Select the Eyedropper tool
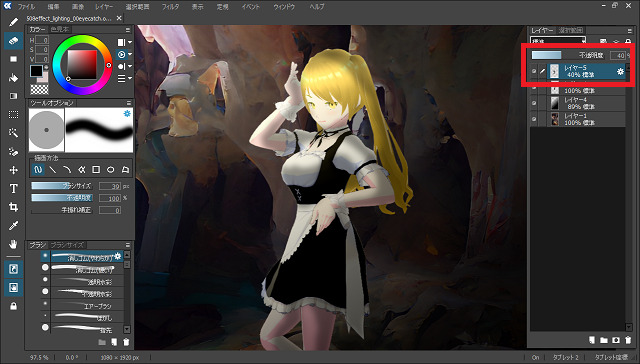 click(x=13, y=226)
